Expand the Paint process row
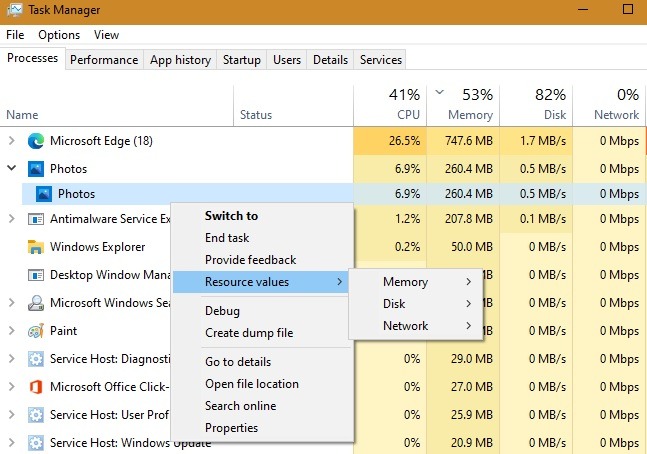Image resolution: width=647 pixels, height=454 pixels. 12,331
